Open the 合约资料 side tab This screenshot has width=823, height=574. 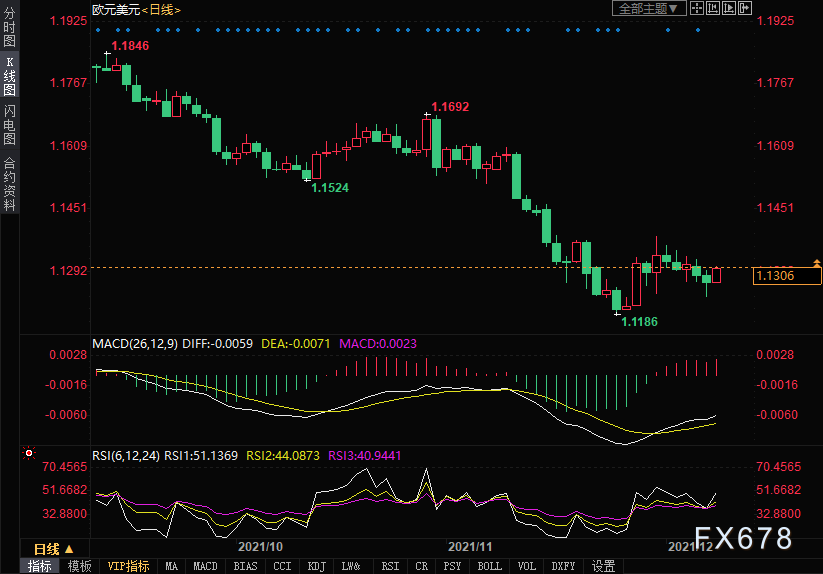[9, 183]
